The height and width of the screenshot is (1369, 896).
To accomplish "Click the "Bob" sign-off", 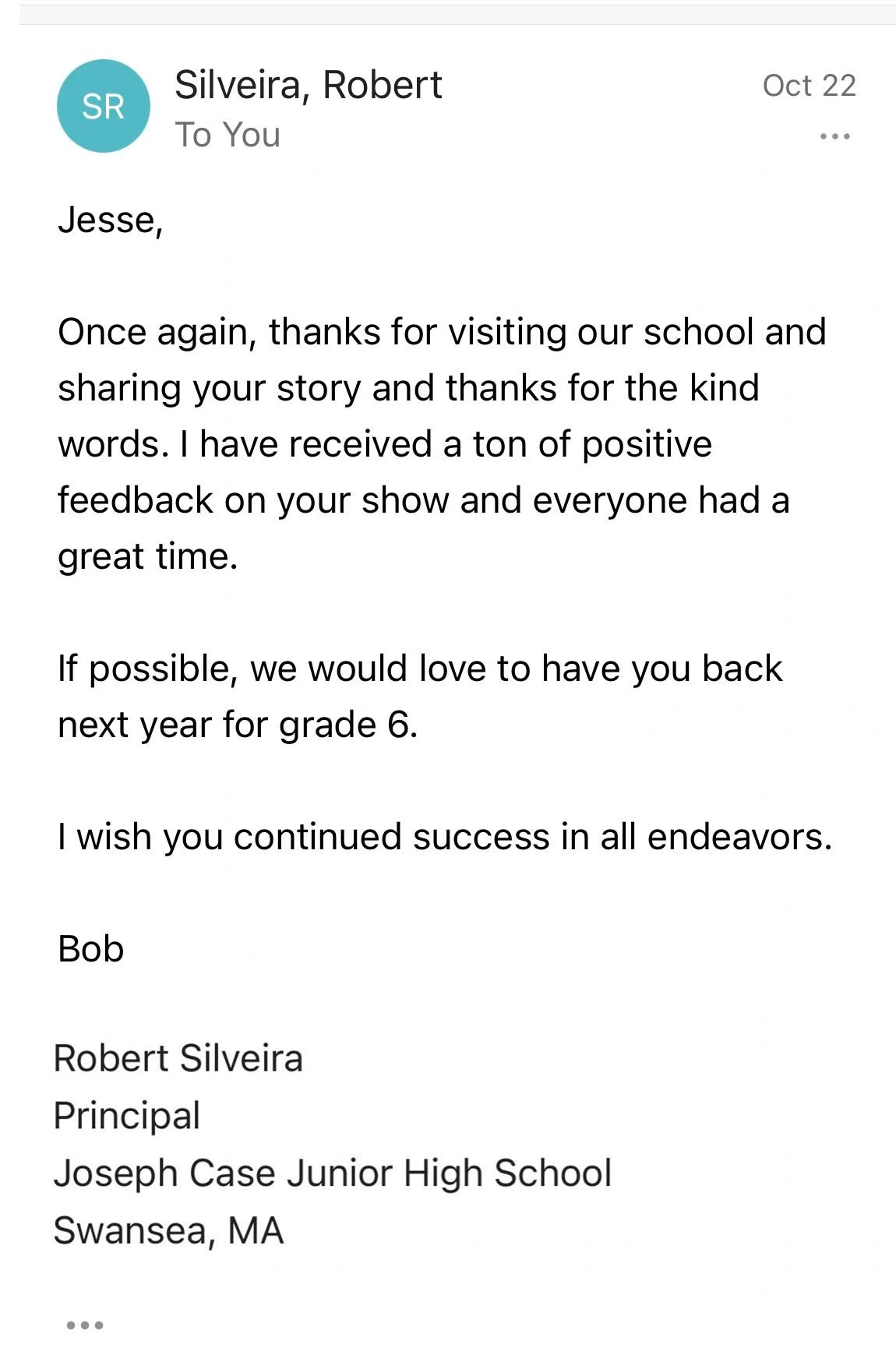I will click(90, 949).
